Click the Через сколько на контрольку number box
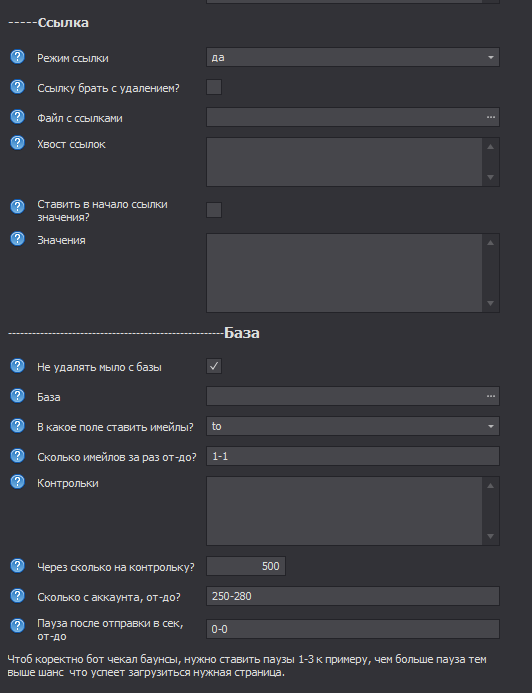The width and height of the screenshot is (532, 693). [x=246, y=566]
